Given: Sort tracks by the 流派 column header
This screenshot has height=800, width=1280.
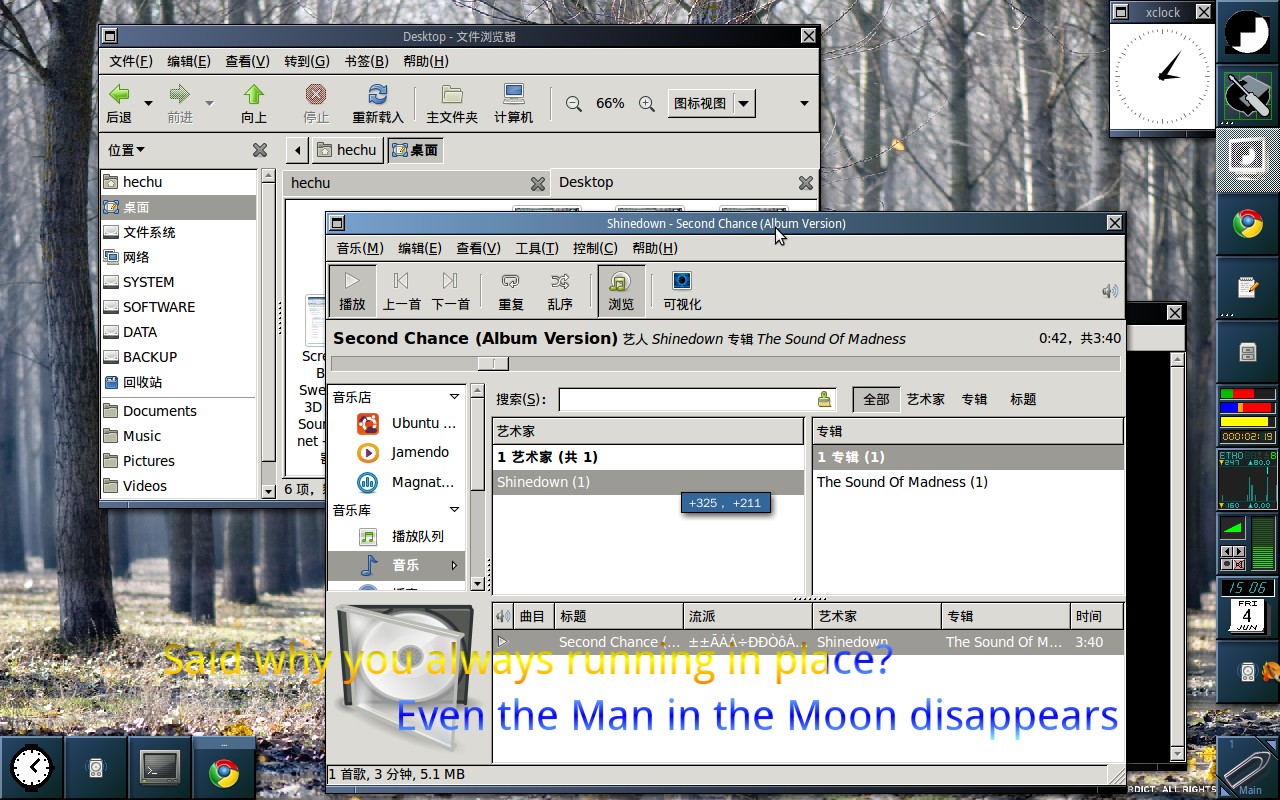Looking at the screenshot, I should 748,616.
